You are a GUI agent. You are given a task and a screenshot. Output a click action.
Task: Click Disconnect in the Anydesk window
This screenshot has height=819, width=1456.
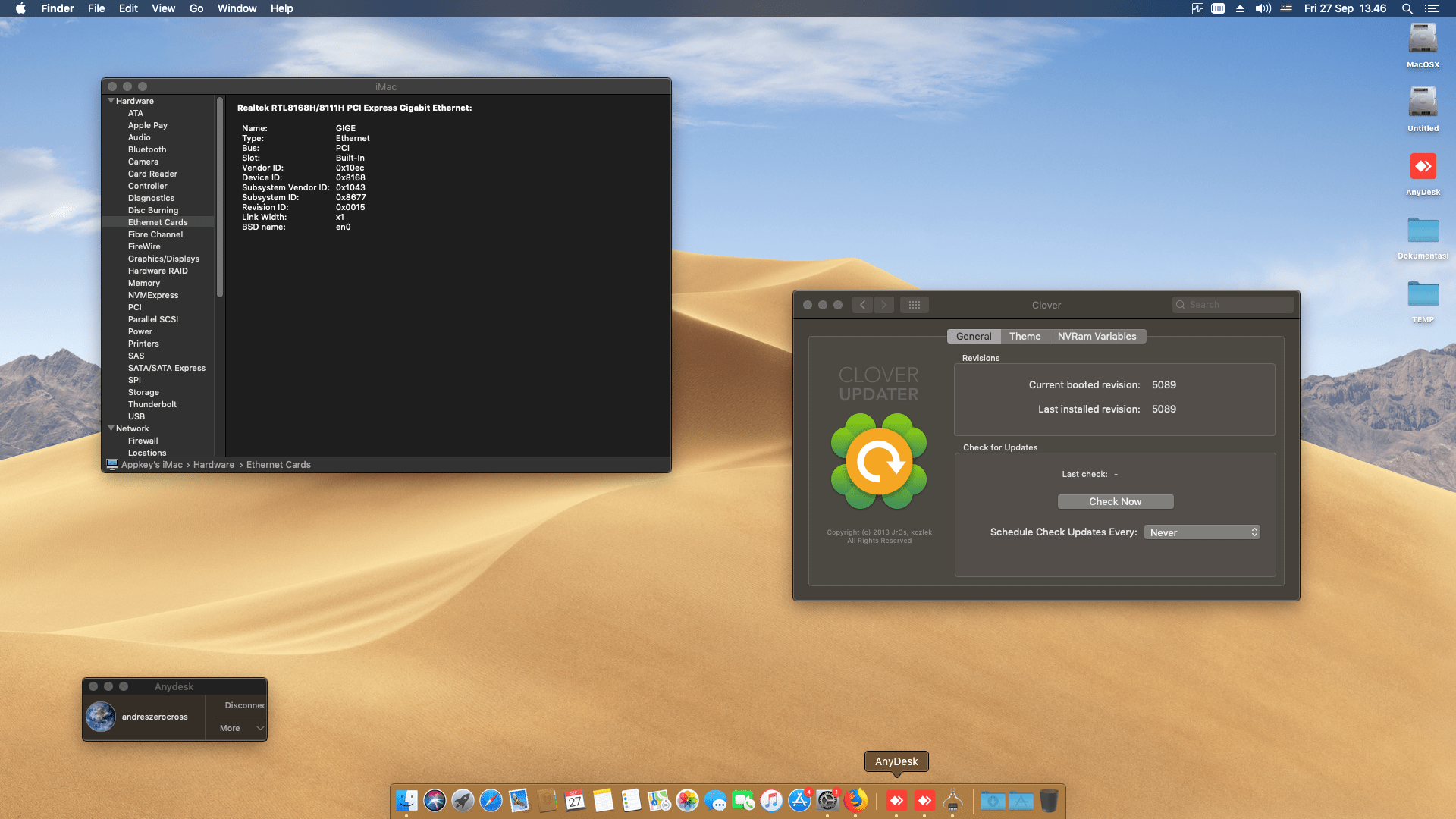pos(245,705)
